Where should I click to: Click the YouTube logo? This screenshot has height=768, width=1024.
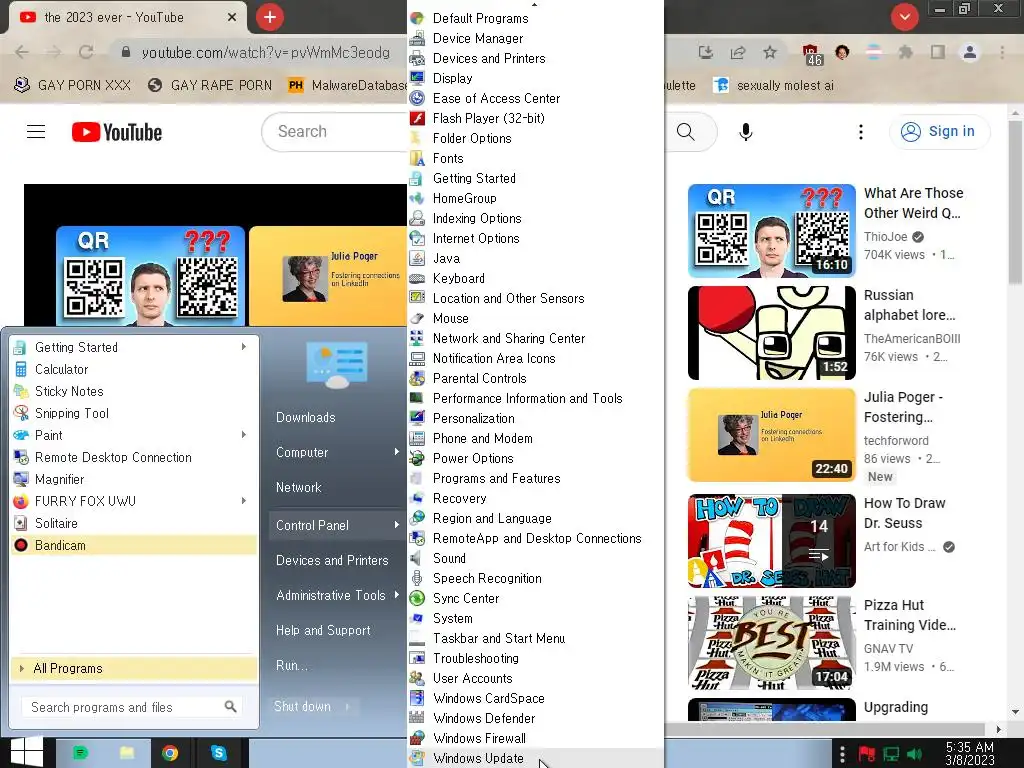tap(117, 132)
